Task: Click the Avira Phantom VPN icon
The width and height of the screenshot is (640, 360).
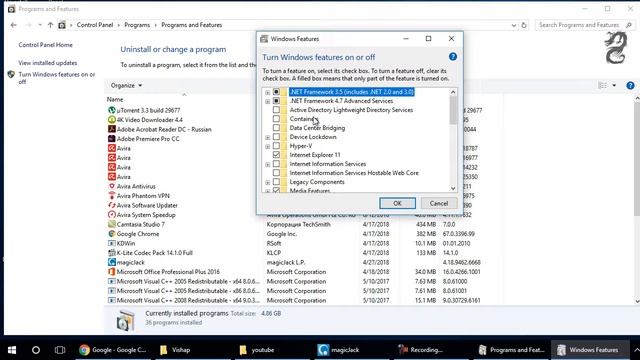Action: [x=111, y=196]
